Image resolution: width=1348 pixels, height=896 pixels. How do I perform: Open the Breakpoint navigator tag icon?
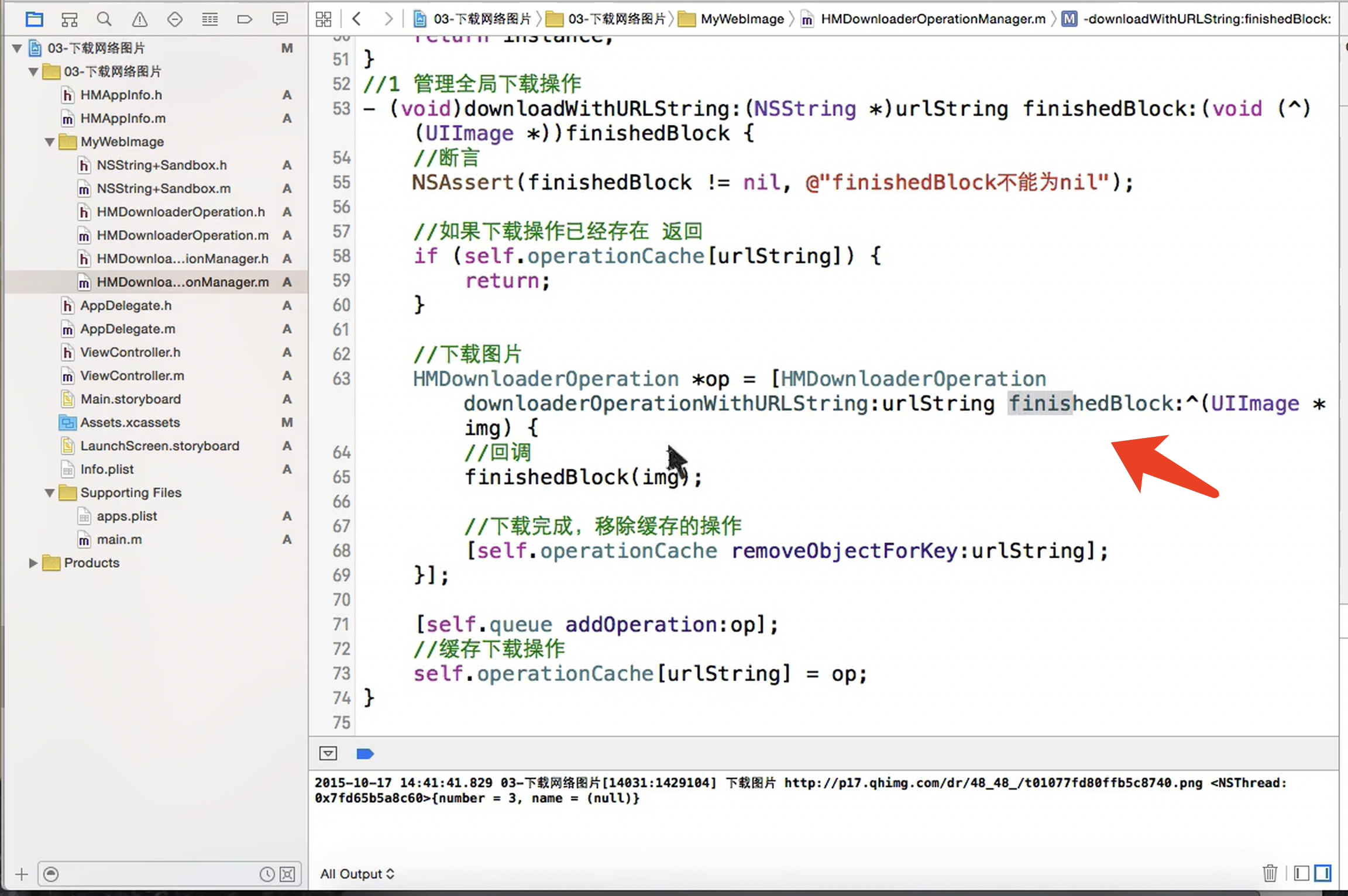click(x=245, y=19)
